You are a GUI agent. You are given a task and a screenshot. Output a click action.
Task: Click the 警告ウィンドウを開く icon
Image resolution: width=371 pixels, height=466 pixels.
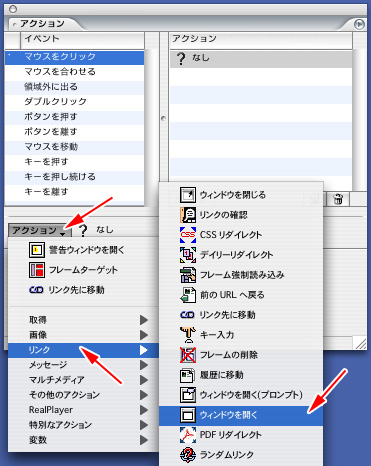pos(37,250)
